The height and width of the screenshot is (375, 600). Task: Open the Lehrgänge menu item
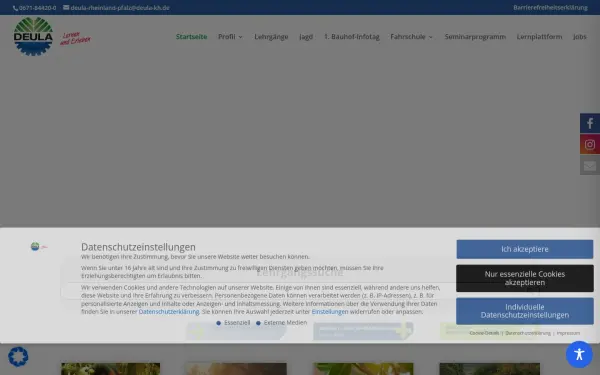(x=271, y=37)
